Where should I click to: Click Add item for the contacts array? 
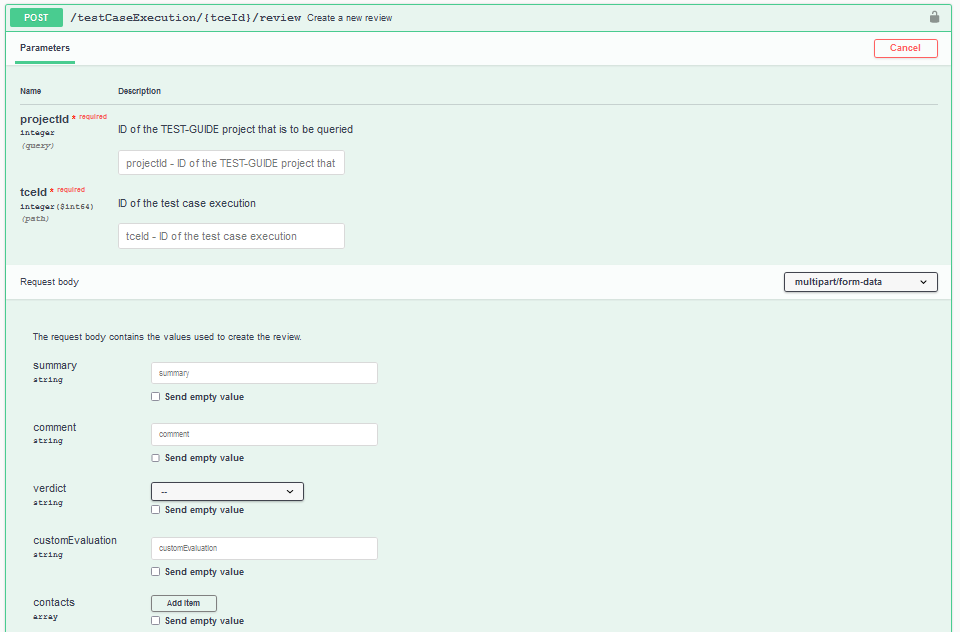(183, 602)
